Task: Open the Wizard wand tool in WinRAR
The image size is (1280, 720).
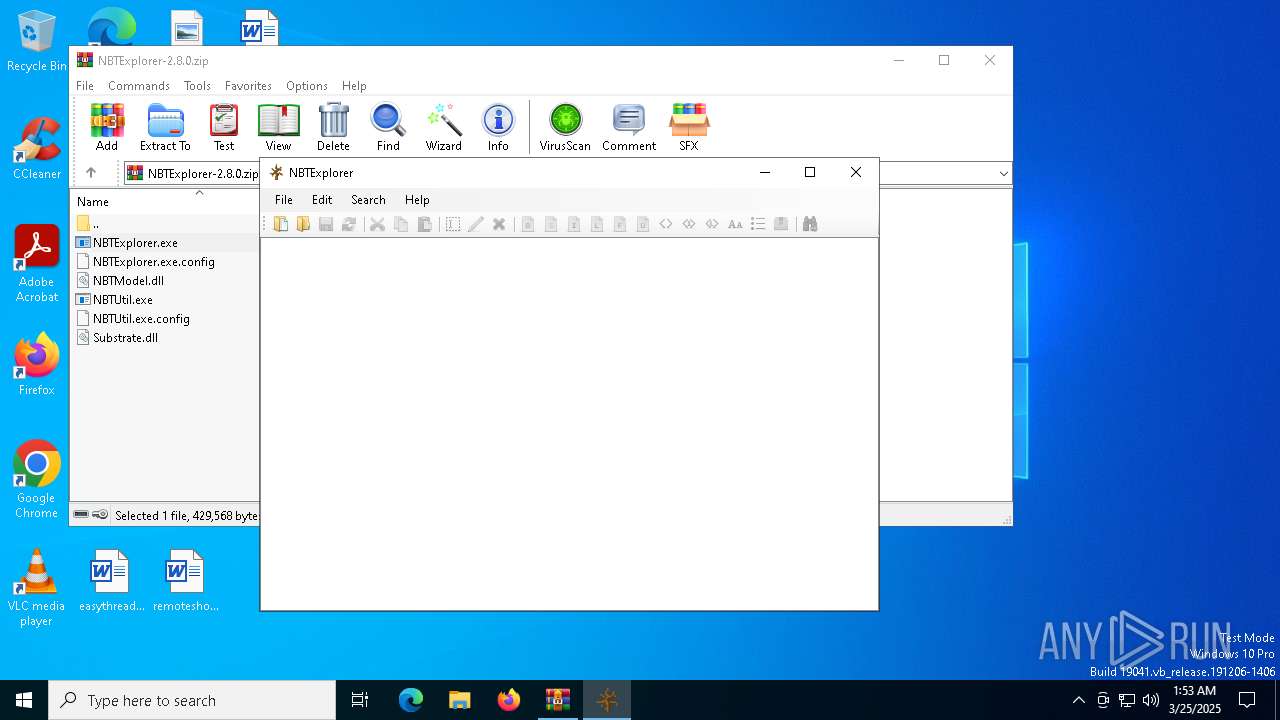Action: [x=443, y=127]
